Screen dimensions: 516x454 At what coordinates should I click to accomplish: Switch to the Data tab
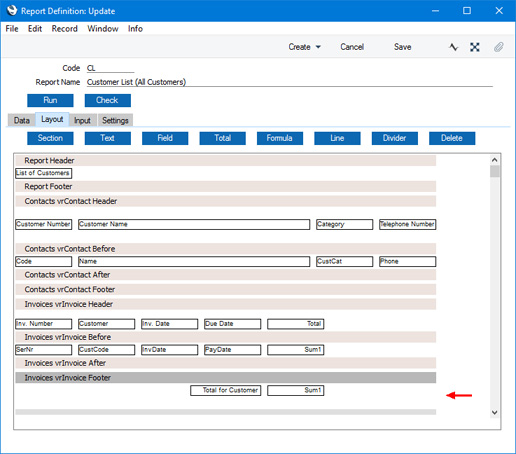coord(22,120)
